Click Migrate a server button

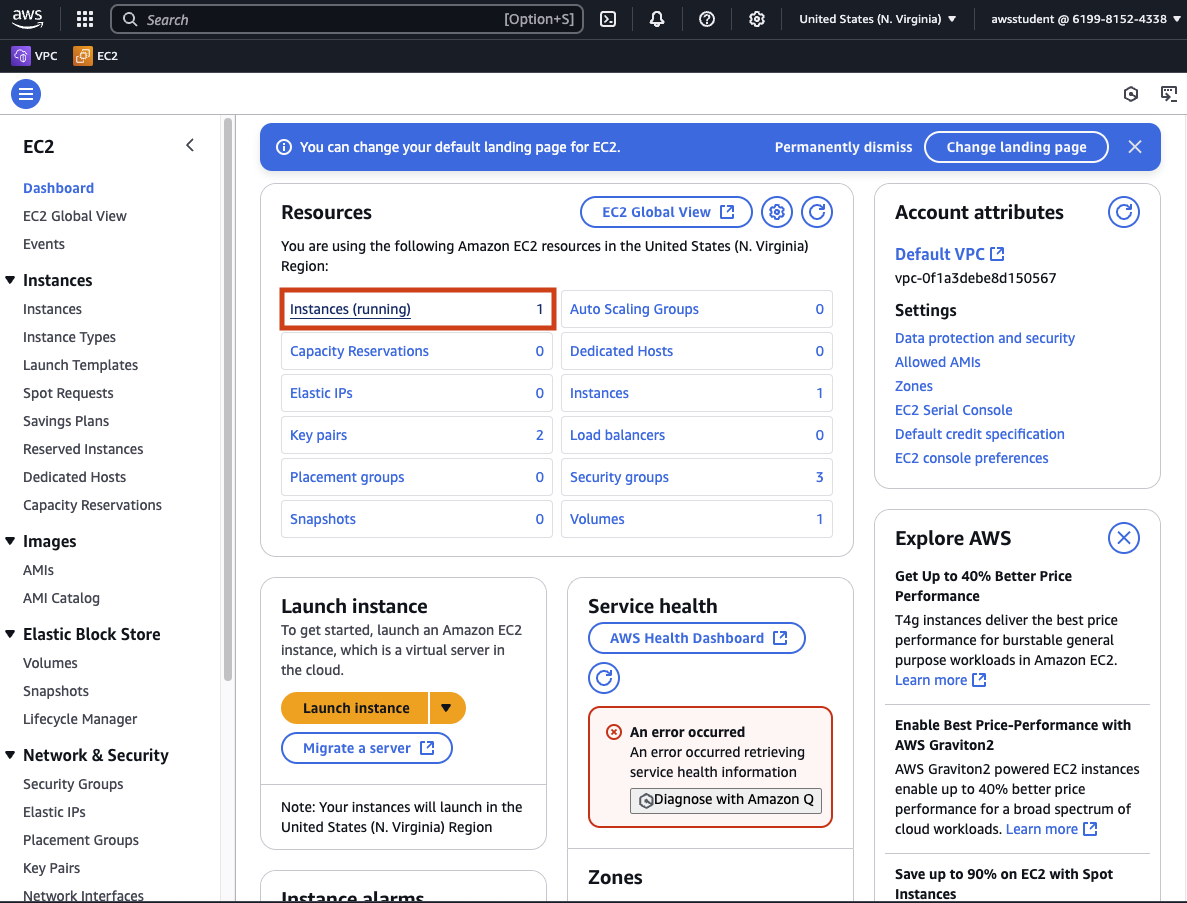367,748
